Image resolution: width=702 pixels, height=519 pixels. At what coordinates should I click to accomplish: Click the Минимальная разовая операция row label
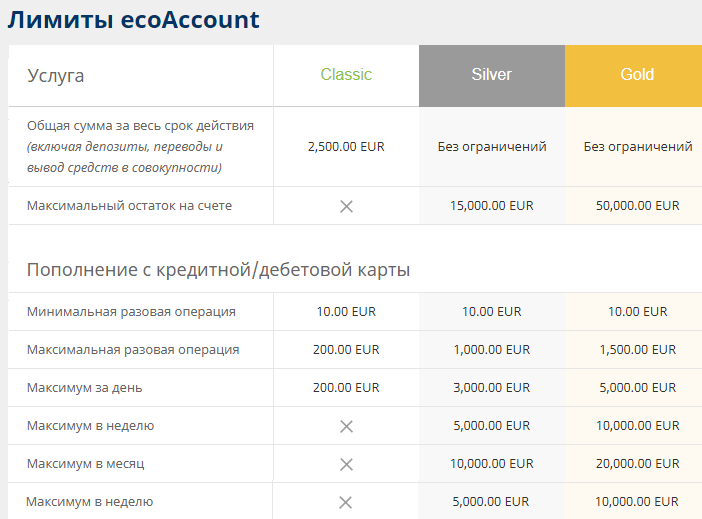(x=131, y=312)
